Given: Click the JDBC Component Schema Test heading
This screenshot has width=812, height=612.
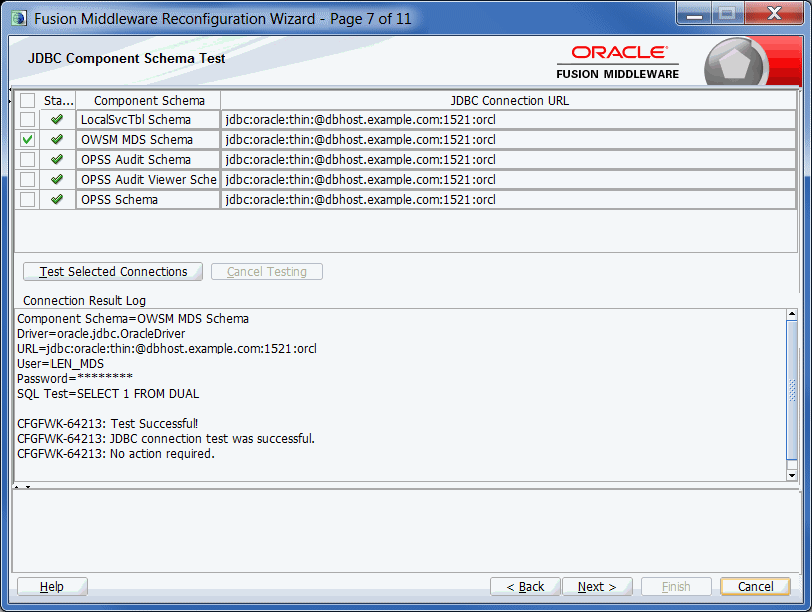Looking at the screenshot, I should pyautogui.click(x=126, y=59).
